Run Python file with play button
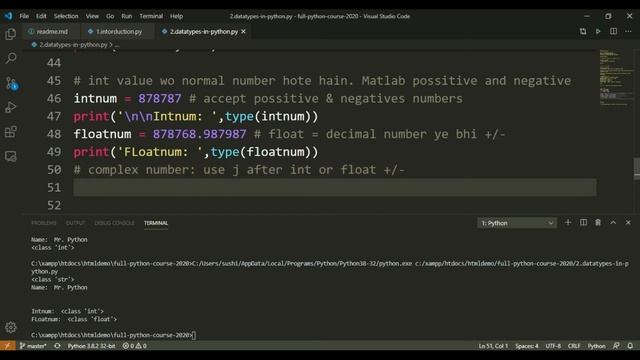Screen dimensions: 640x360 click(598, 31)
